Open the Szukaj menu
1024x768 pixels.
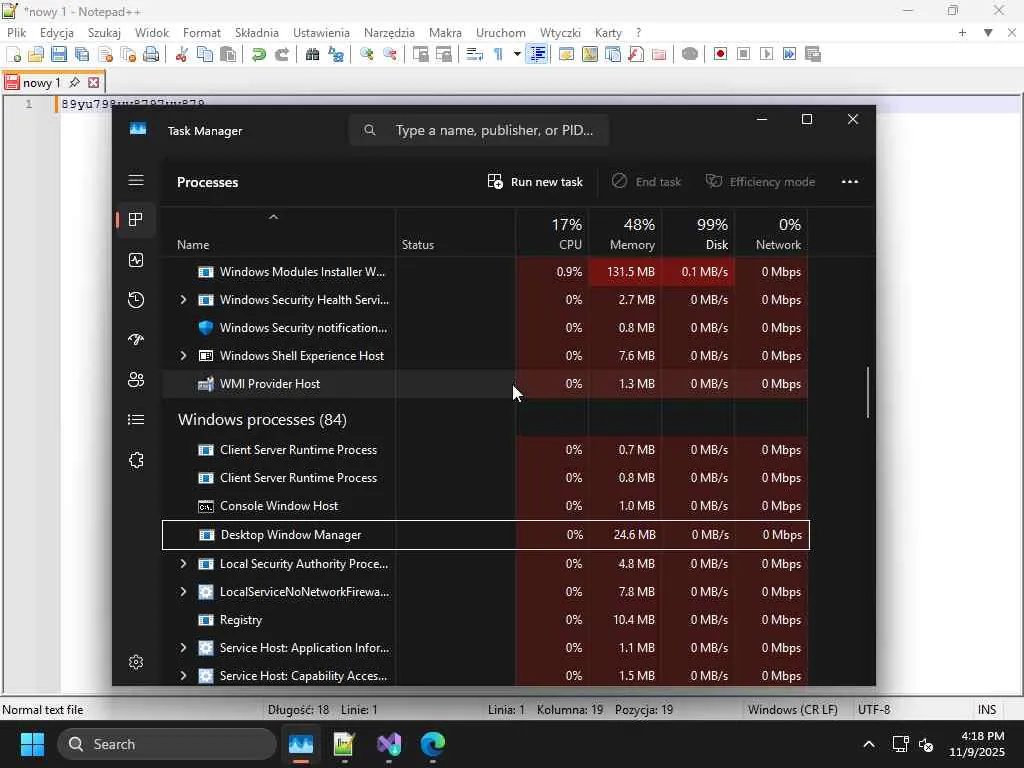click(x=104, y=33)
